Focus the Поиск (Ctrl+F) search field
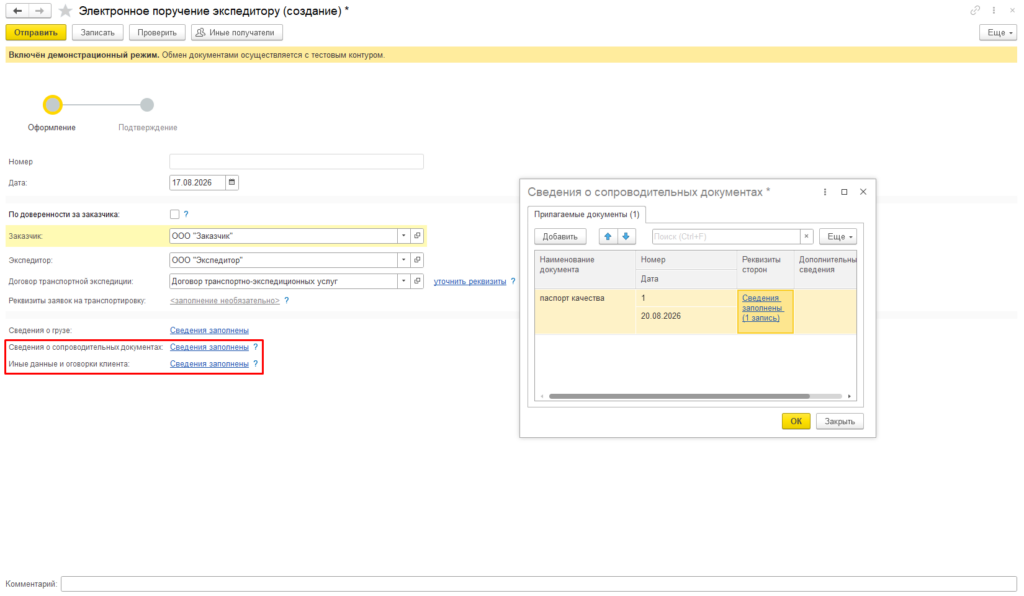This screenshot has height=596, width=1024. [x=726, y=236]
